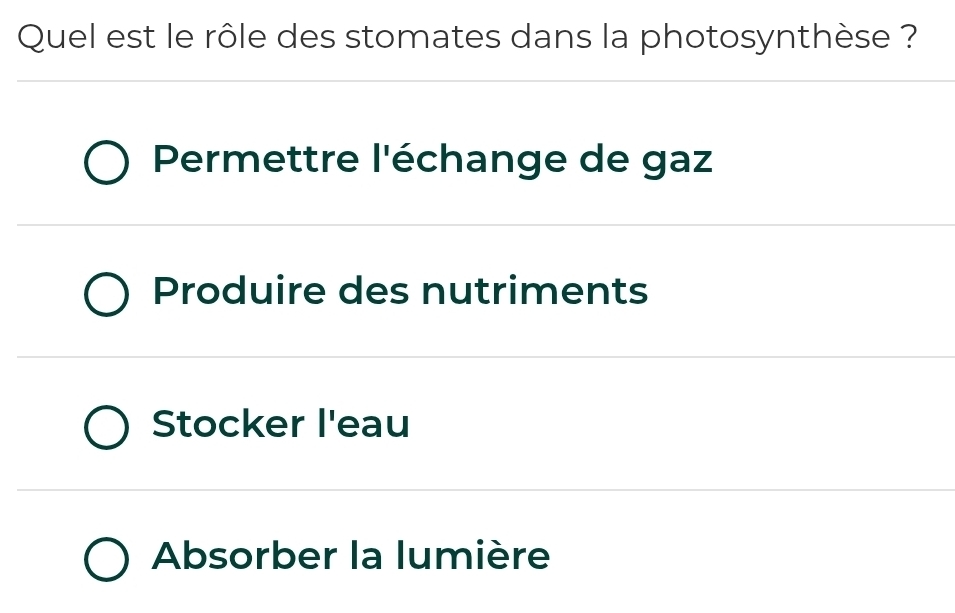Click the "Permettre l'échange de gaz" answer text
The height and width of the screenshot is (613, 955).
tap(432, 160)
